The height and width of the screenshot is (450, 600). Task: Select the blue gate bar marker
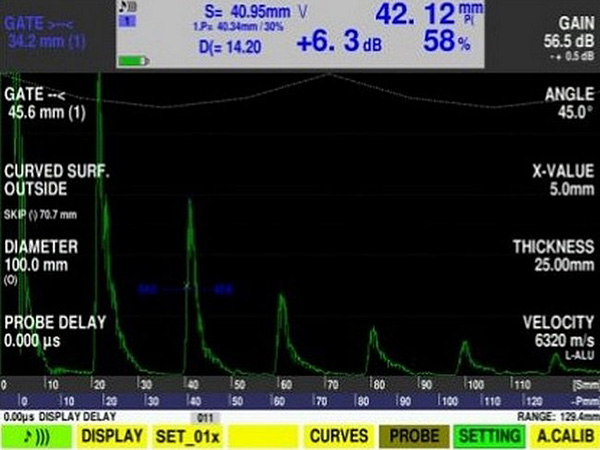186,289
